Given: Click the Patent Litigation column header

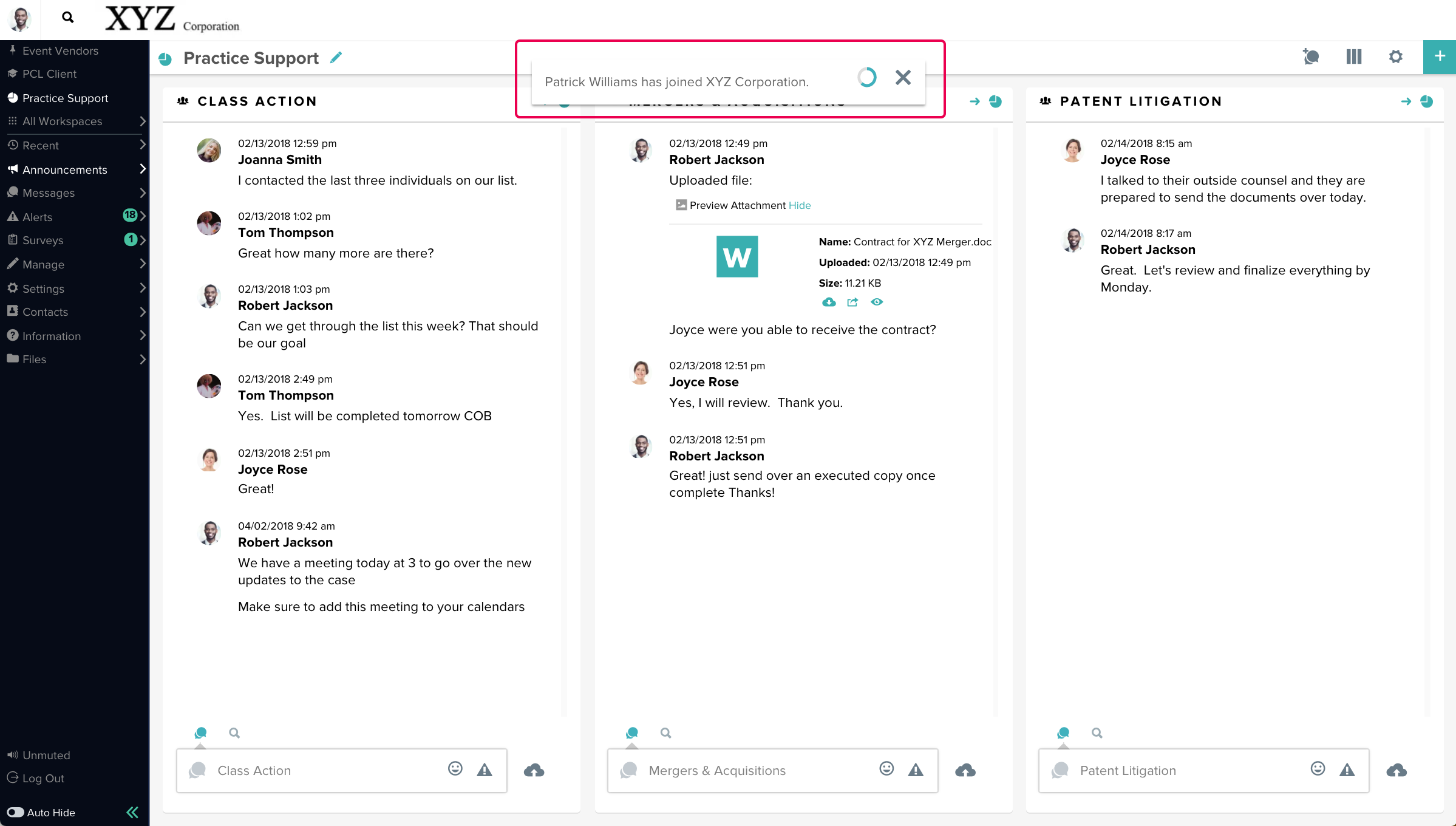Looking at the screenshot, I should [1141, 101].
